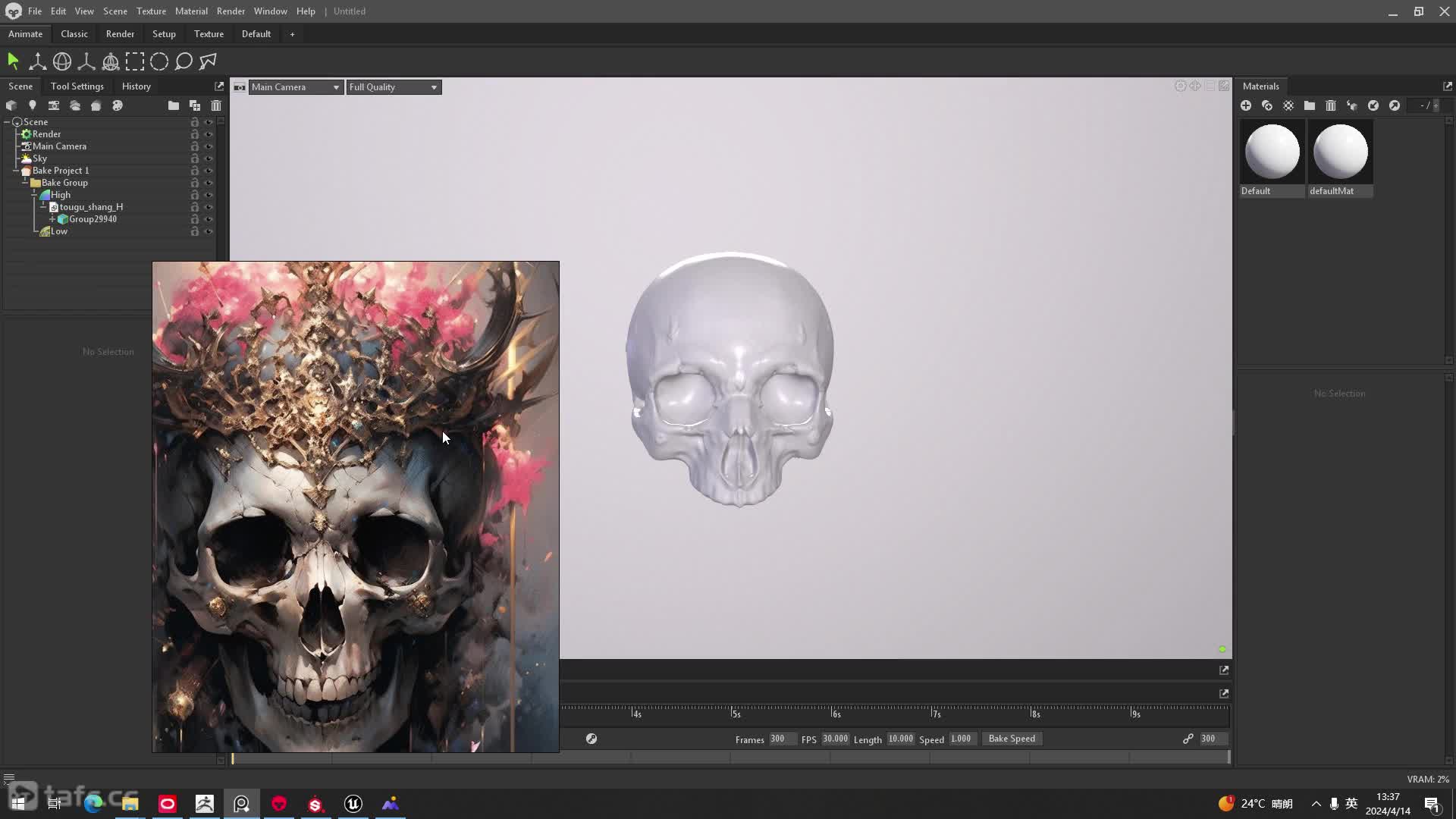
Task: Add a new light with bulb icon
Action: click(x=33, y=105)
